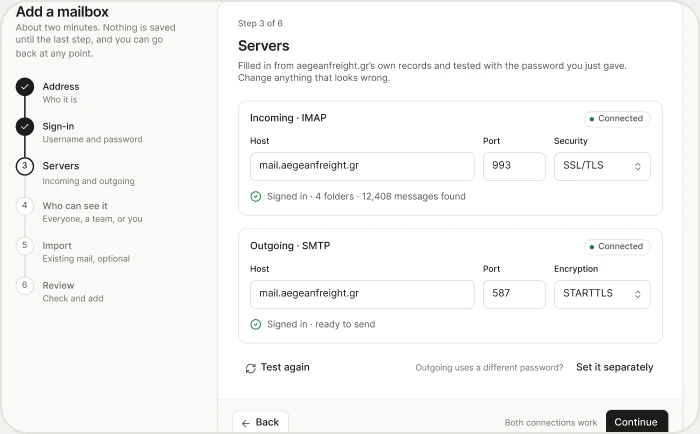Click the SMTP host field mail.aegeanfreight.gr
This screenshot has height=434, width=700.
pyautogui.click(x=362, y=294)
